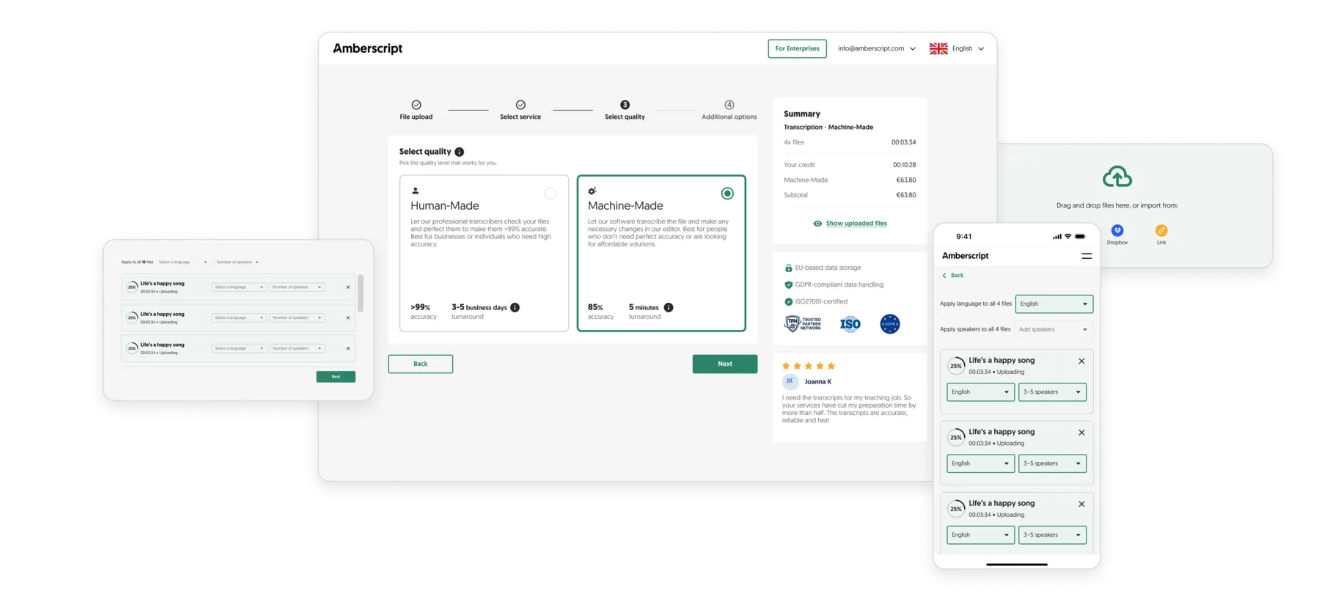Click the Trusted Partner Network badge
The height and width of the screenshot is (614, 1319).
pyautogui.click(x=802, y=324)
